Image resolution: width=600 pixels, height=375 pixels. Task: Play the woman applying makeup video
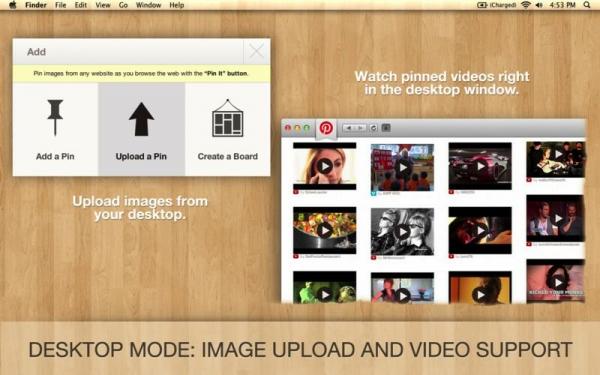click(324, 166)
